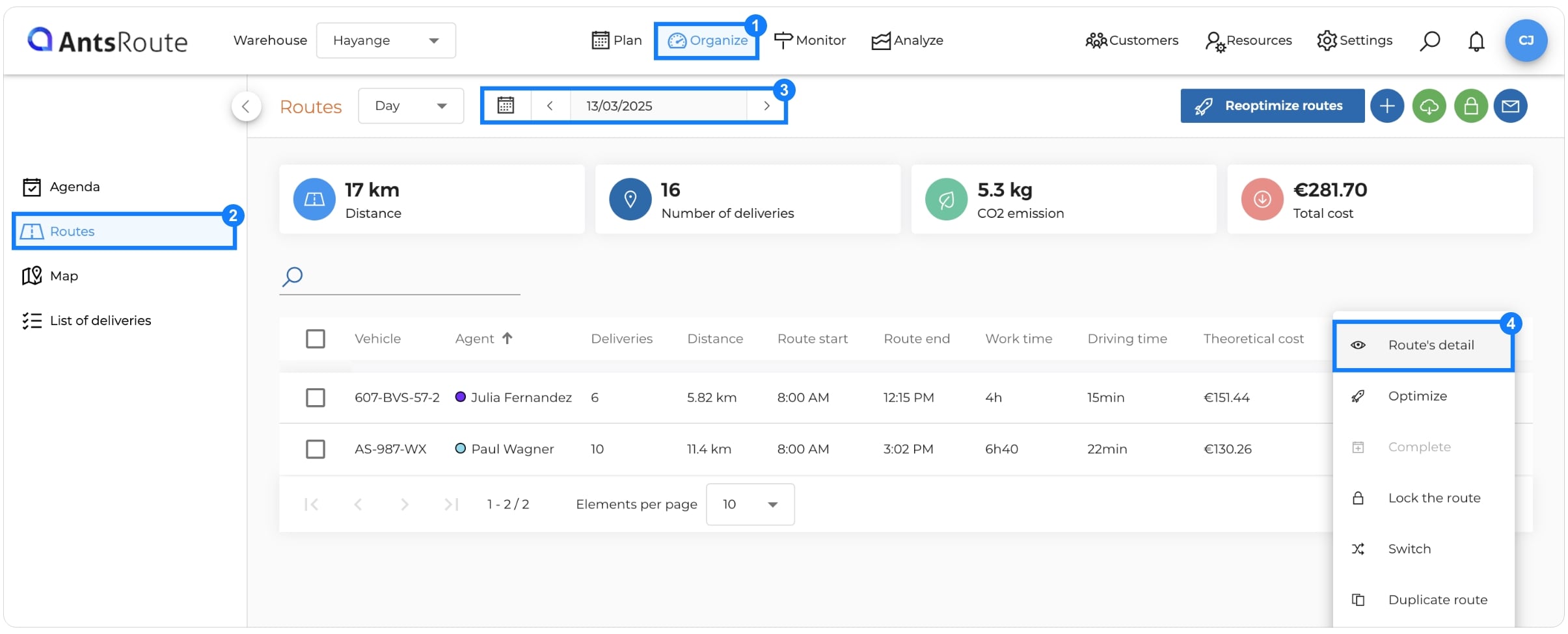
Task: Open the Plan section
Action: 616,40
